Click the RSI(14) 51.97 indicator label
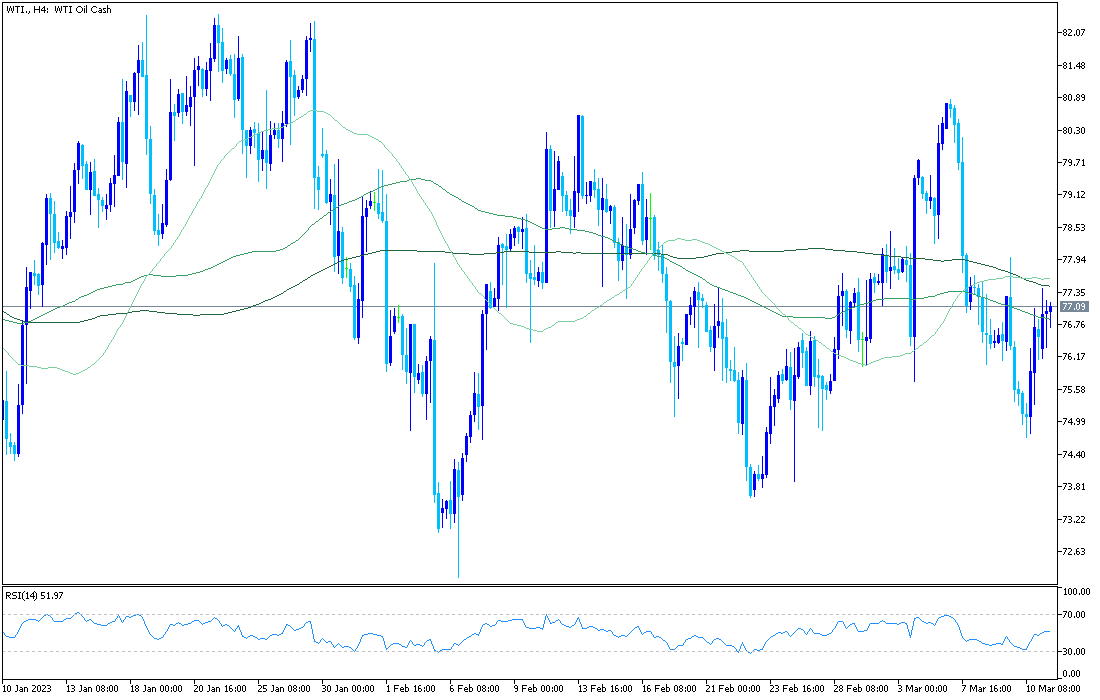 [34, 595]
